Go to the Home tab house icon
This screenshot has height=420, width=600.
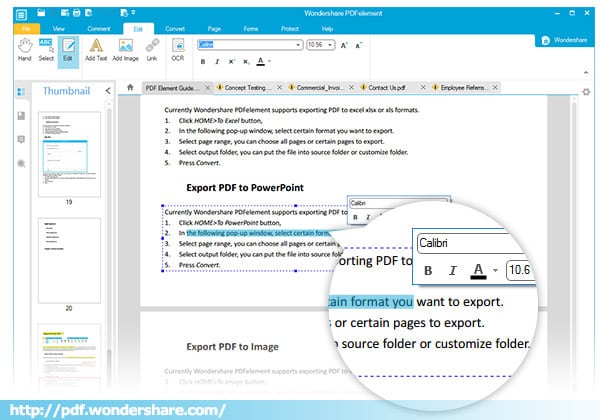130,88
